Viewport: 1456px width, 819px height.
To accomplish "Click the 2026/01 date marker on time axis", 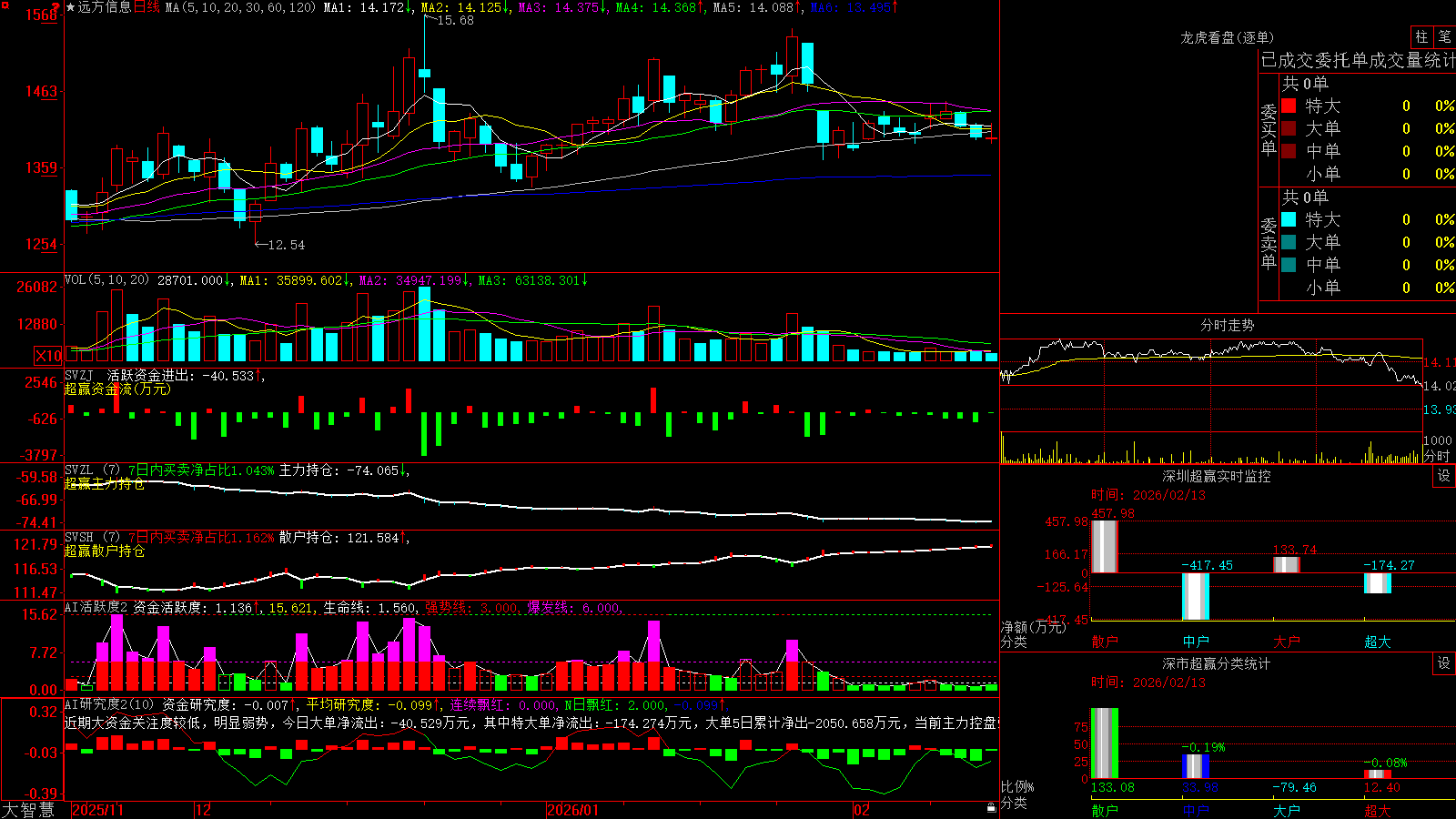I will [x=573, y=810].
